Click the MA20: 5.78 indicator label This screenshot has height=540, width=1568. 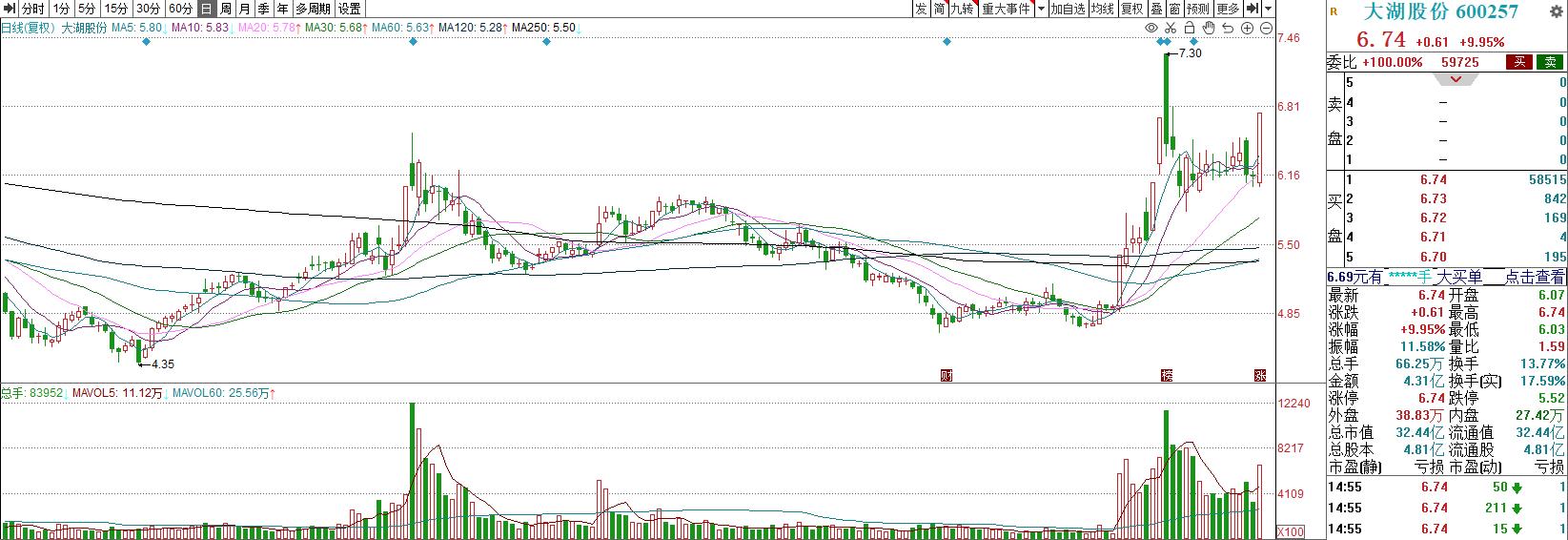(x=268, y=28)
